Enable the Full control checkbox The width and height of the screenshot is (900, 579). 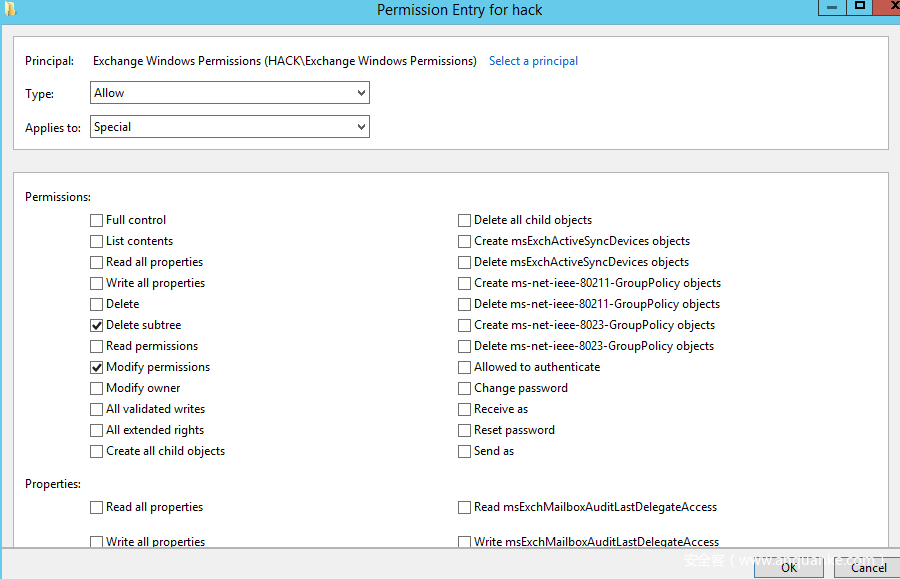coord(97,220)
